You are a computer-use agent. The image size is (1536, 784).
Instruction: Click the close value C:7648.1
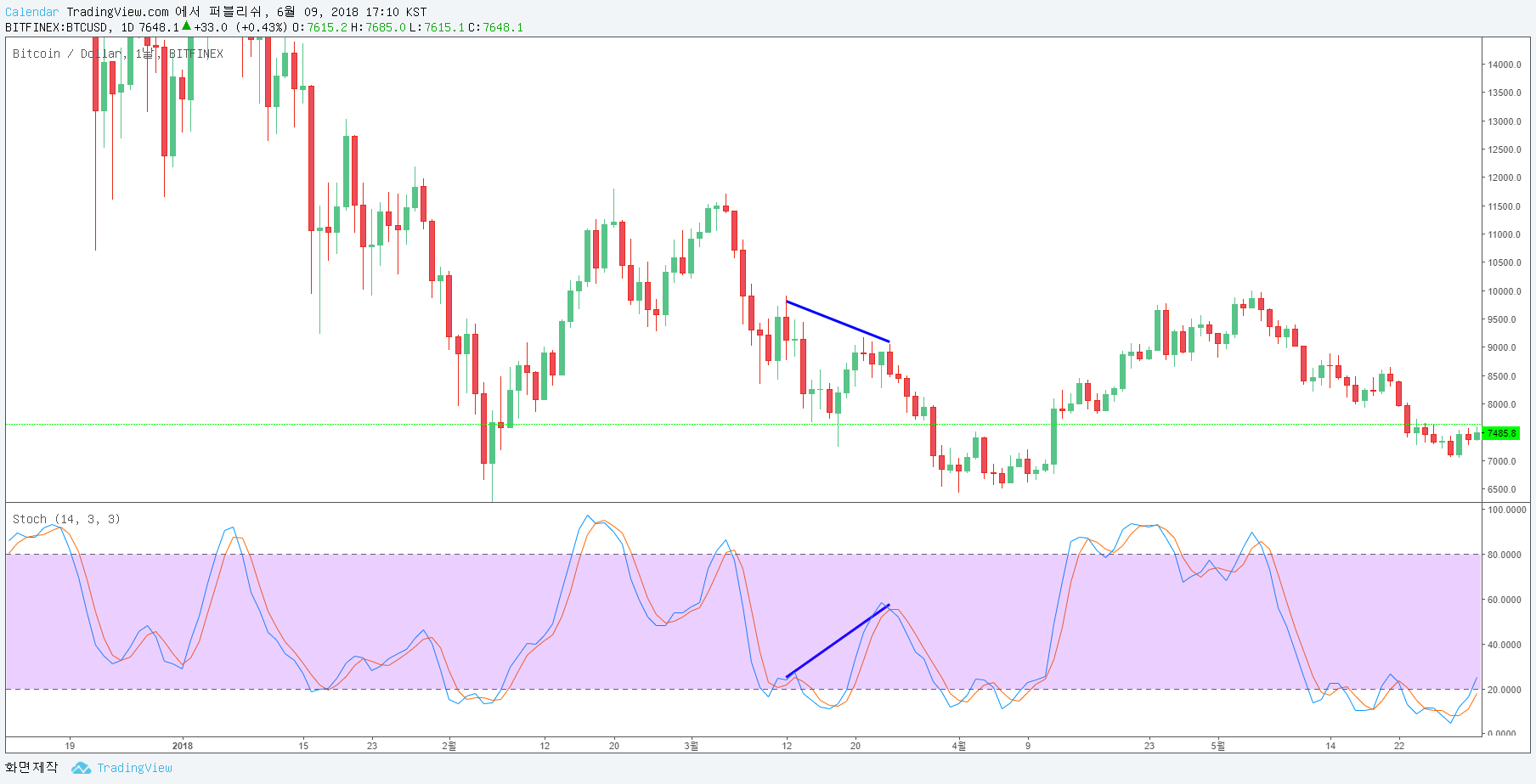tap(495, 27)
